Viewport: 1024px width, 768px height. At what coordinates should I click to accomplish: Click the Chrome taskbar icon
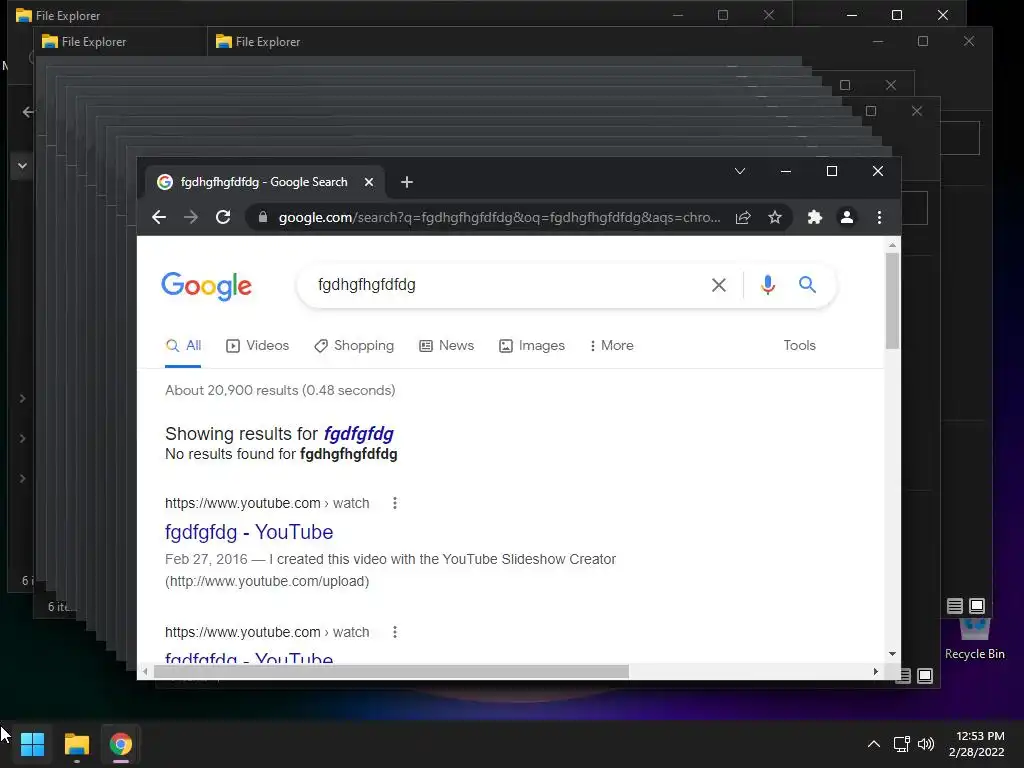tap(120, 744)
